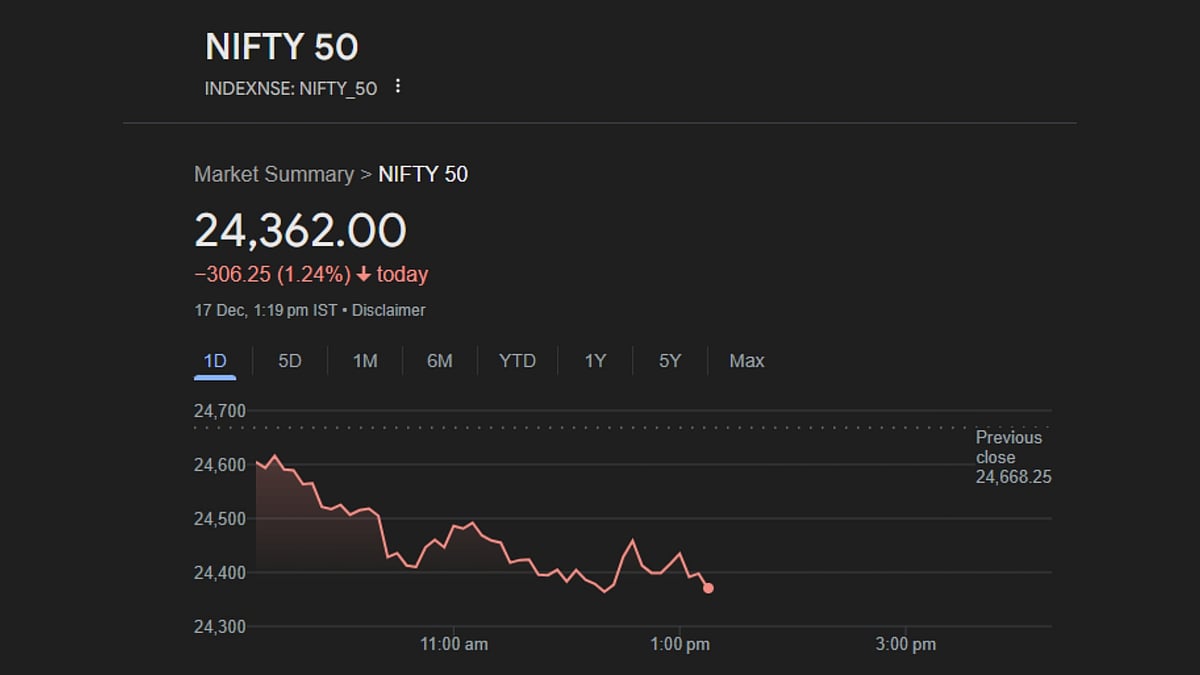Click the 24,362.00 index price value

[300, 231]
